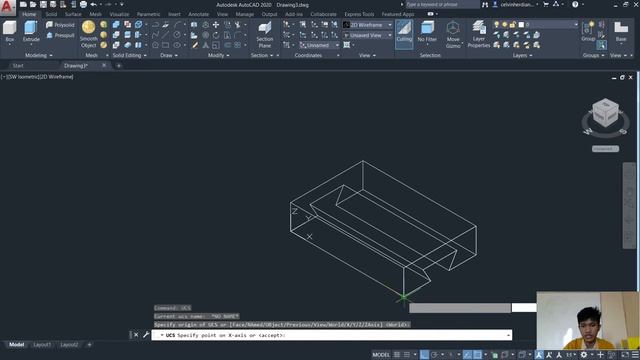Switch to the Solid ribbon tab

(51, 14)
